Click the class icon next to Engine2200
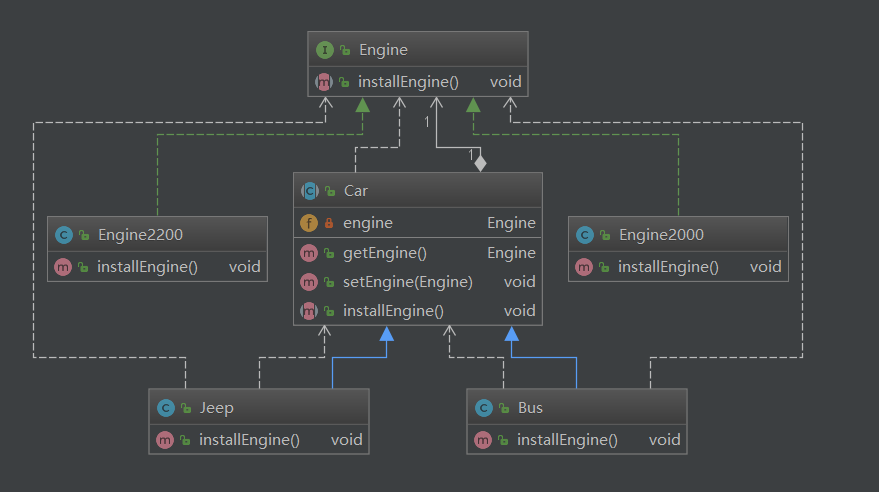879x492 pixels. (x=64, y=235)
